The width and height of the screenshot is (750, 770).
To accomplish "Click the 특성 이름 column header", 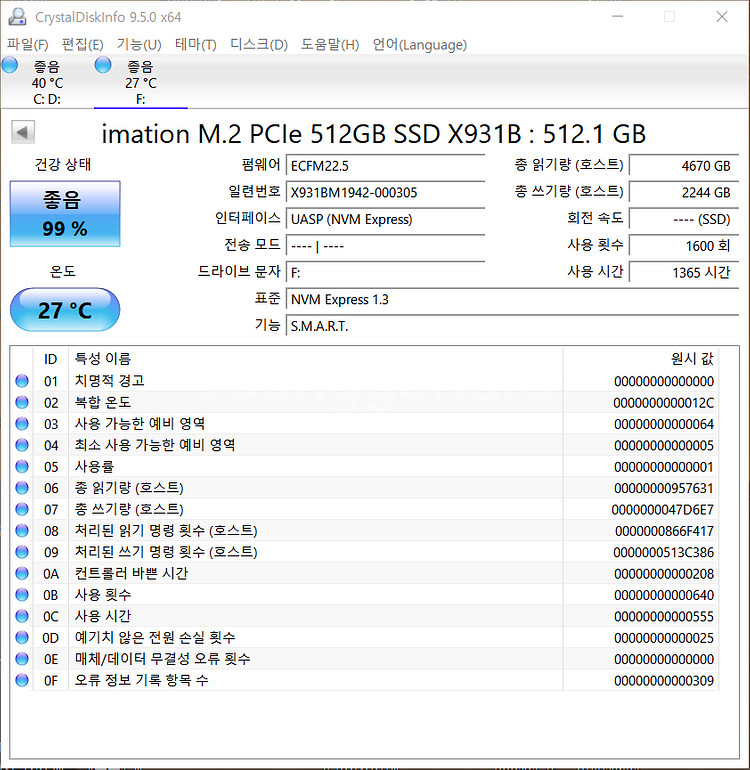I will click(315, 359).
